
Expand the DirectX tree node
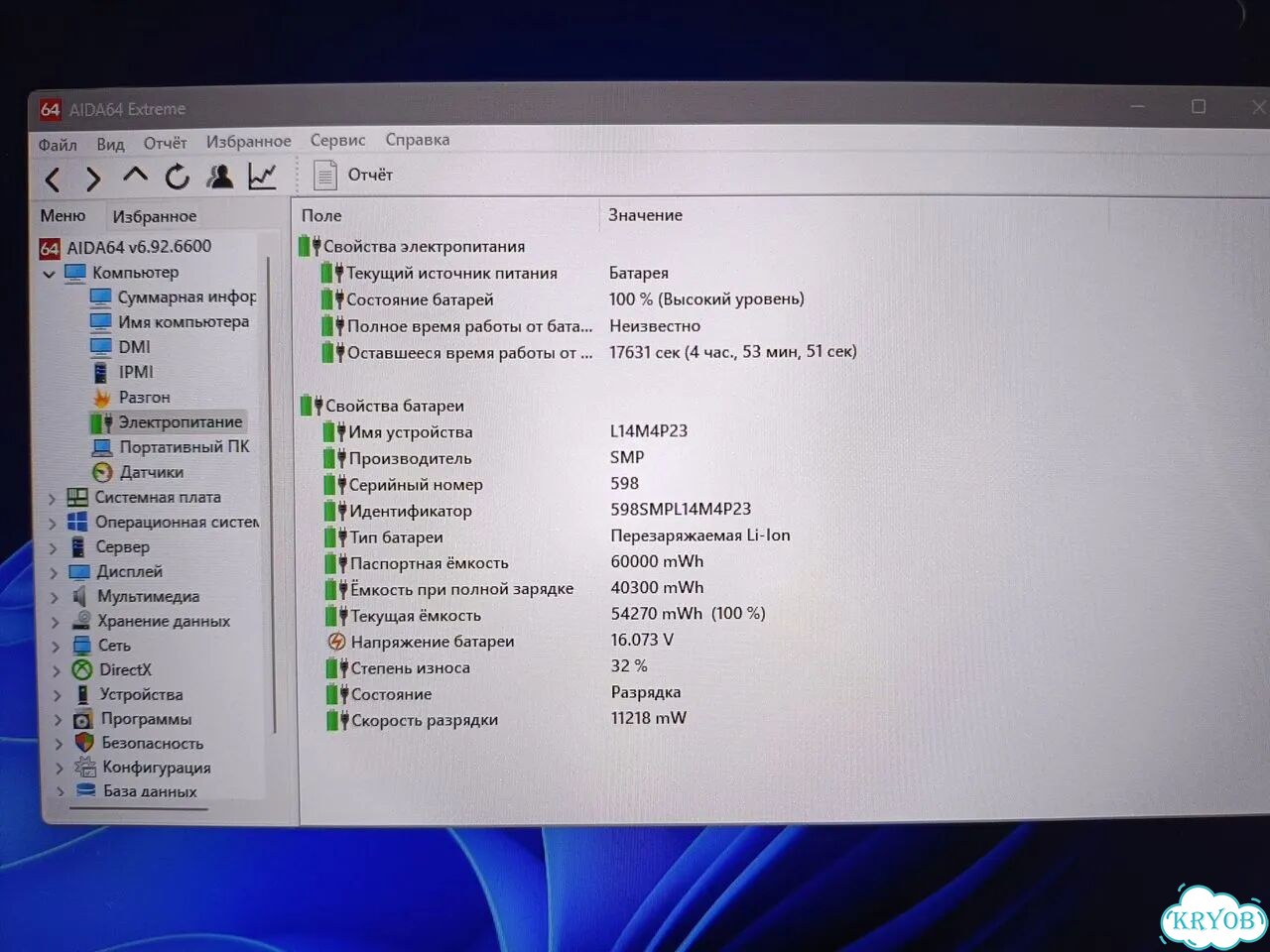coord(57,670)
